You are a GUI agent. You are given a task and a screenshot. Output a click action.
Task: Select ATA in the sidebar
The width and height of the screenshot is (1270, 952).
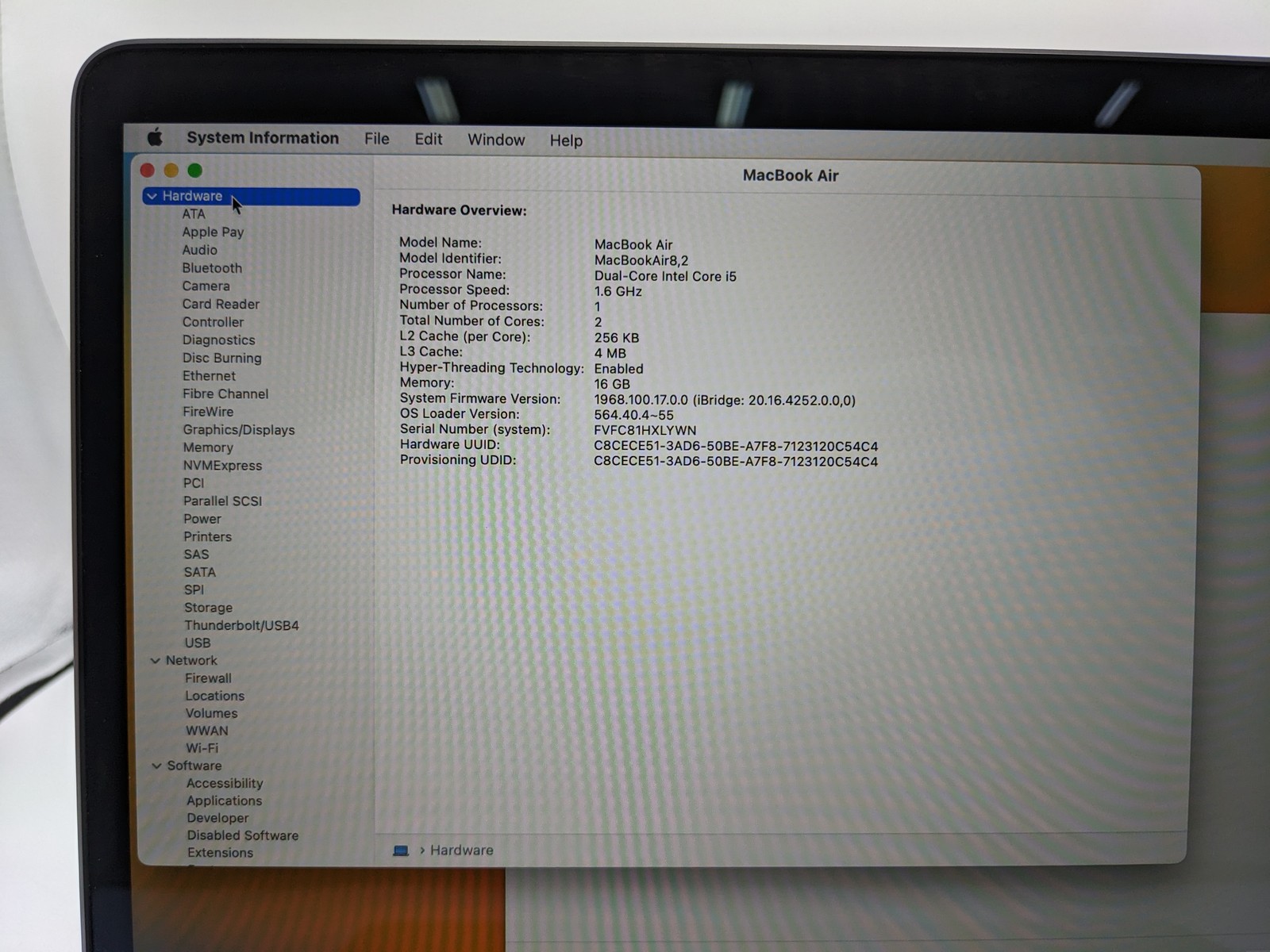(x=194, y=214)
